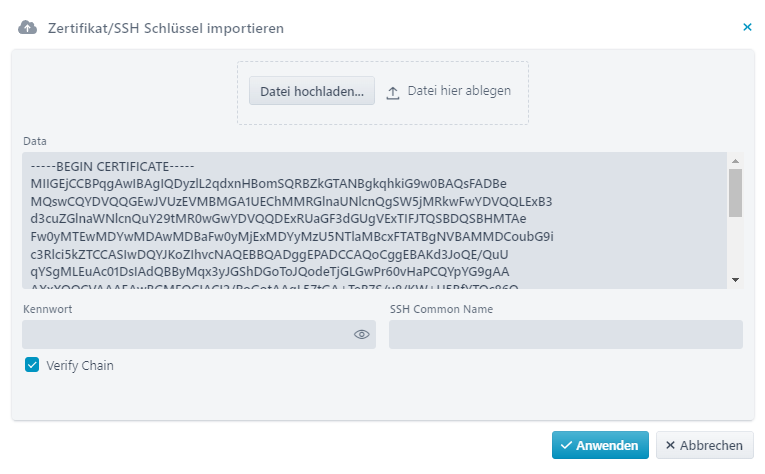
Task: Click the cloud upload icon beside the dialog title
Action: click(x=27, y=28)
